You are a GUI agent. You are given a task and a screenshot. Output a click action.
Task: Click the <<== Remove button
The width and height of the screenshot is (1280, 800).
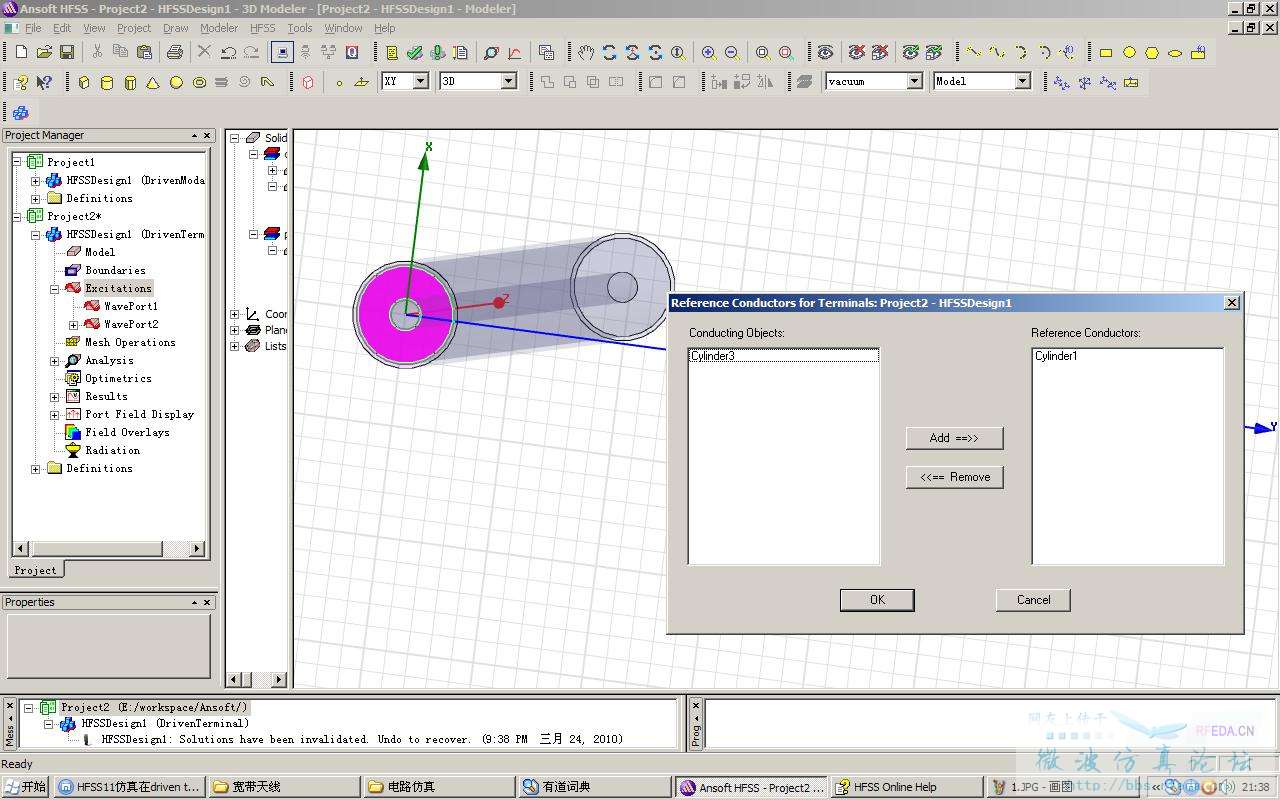(954, 477)
